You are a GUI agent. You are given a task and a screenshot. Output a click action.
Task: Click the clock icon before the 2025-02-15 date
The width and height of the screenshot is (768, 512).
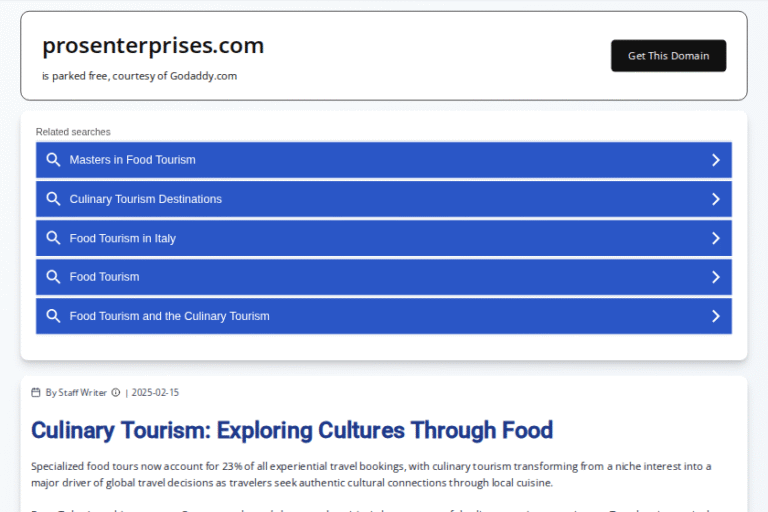pyautogui.click(x=116, y=393)
